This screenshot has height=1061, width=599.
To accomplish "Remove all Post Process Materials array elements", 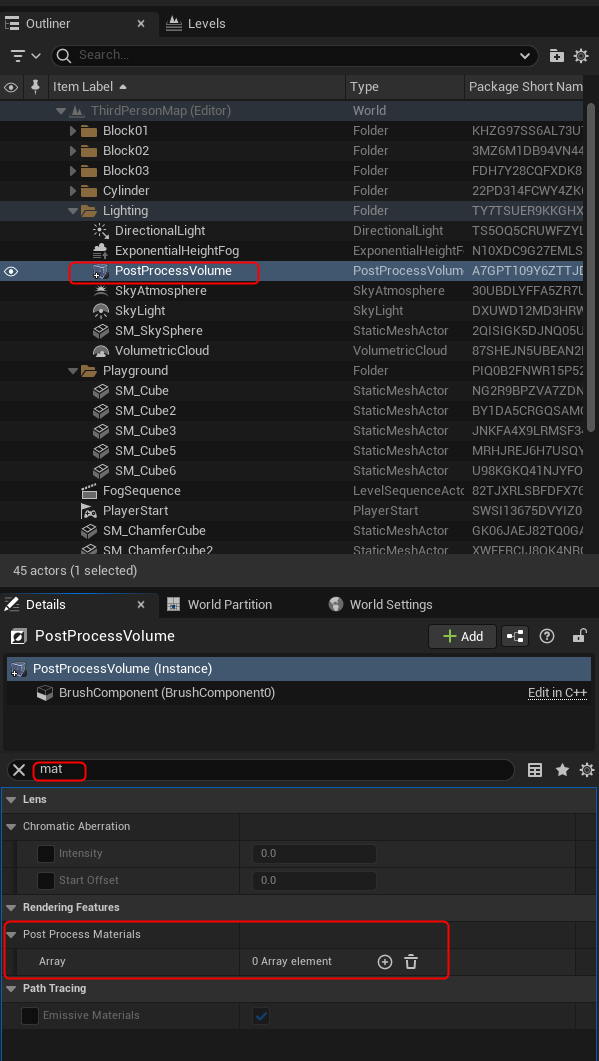I will [411, 962].
